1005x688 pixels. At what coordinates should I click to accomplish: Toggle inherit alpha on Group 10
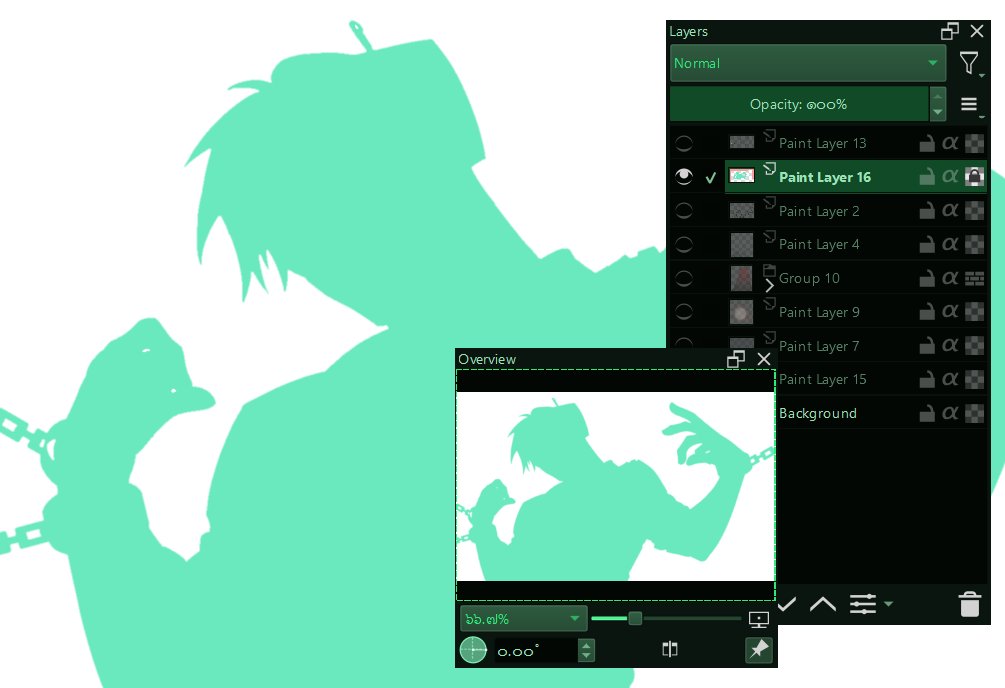pyautogui.click(x=950, y=278)
